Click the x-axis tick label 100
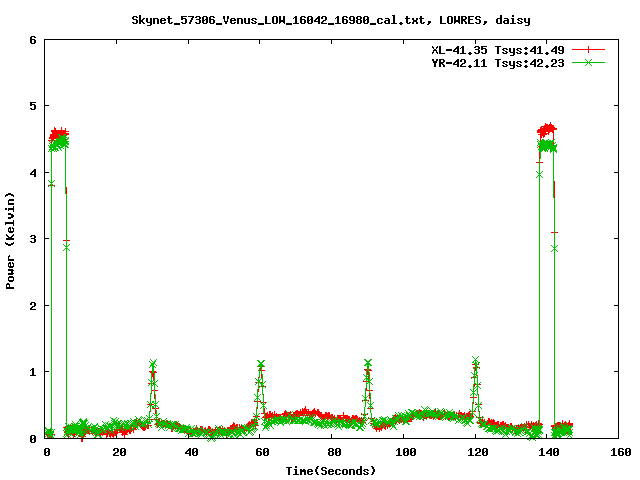Viewport: 640px width, 480px height. tap(404, 453)
